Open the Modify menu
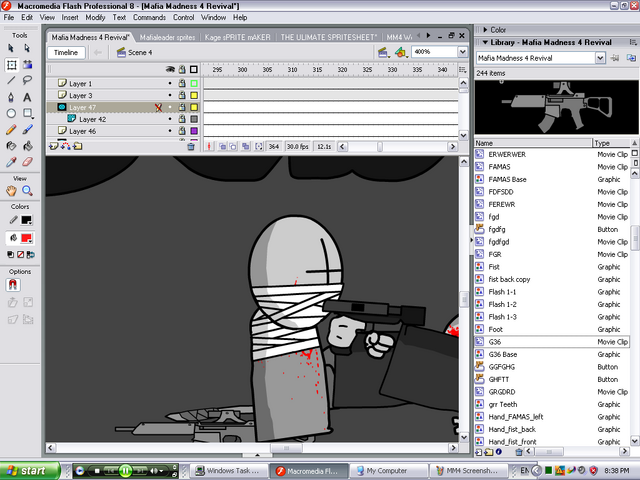Viewport: 640px width, 480px height. (95, 18)
